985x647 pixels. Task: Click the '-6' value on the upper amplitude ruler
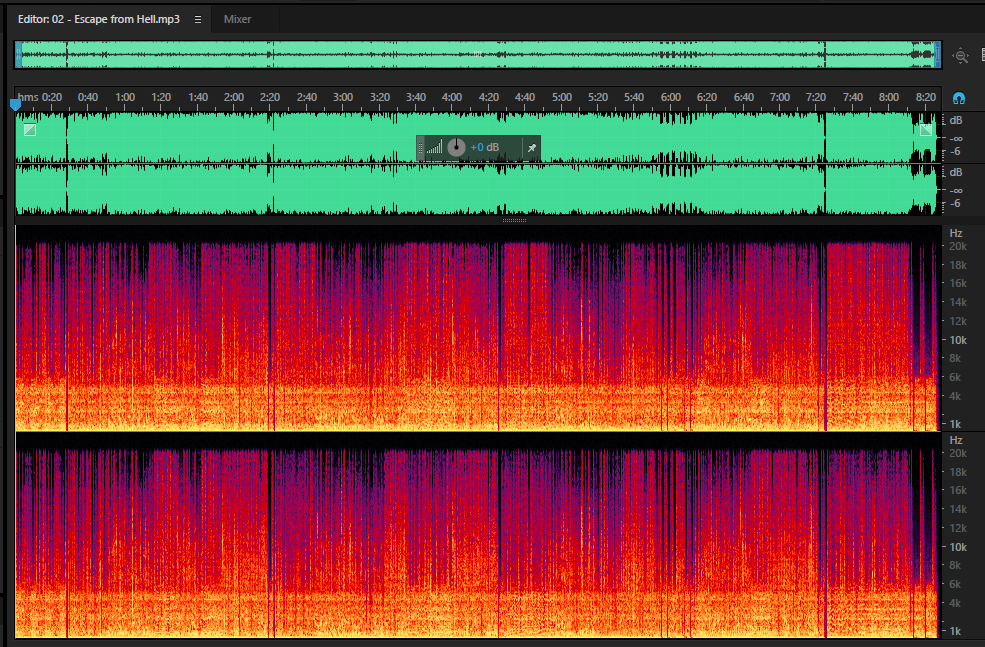click(955, 151)
